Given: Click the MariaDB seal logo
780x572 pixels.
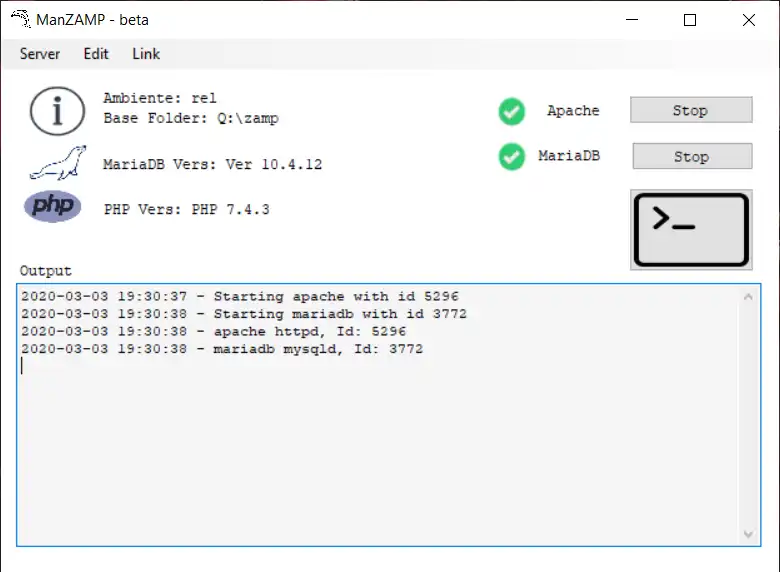Looking at the screenshot, I should [x=58, y=163].
